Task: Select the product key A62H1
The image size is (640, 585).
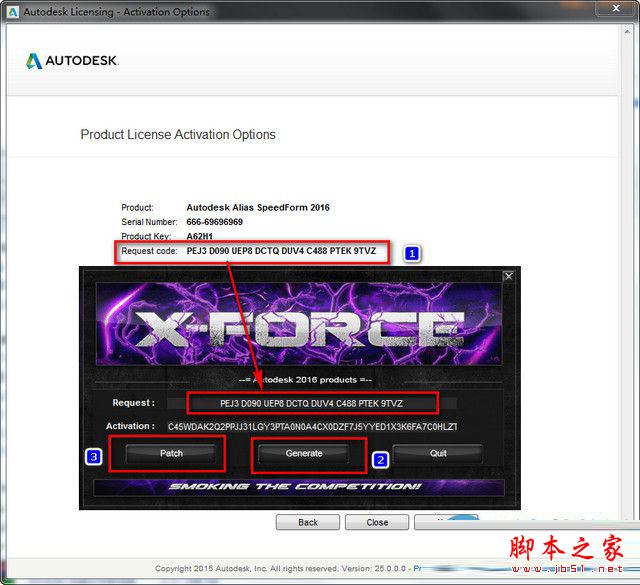Action: coord(200,236)
